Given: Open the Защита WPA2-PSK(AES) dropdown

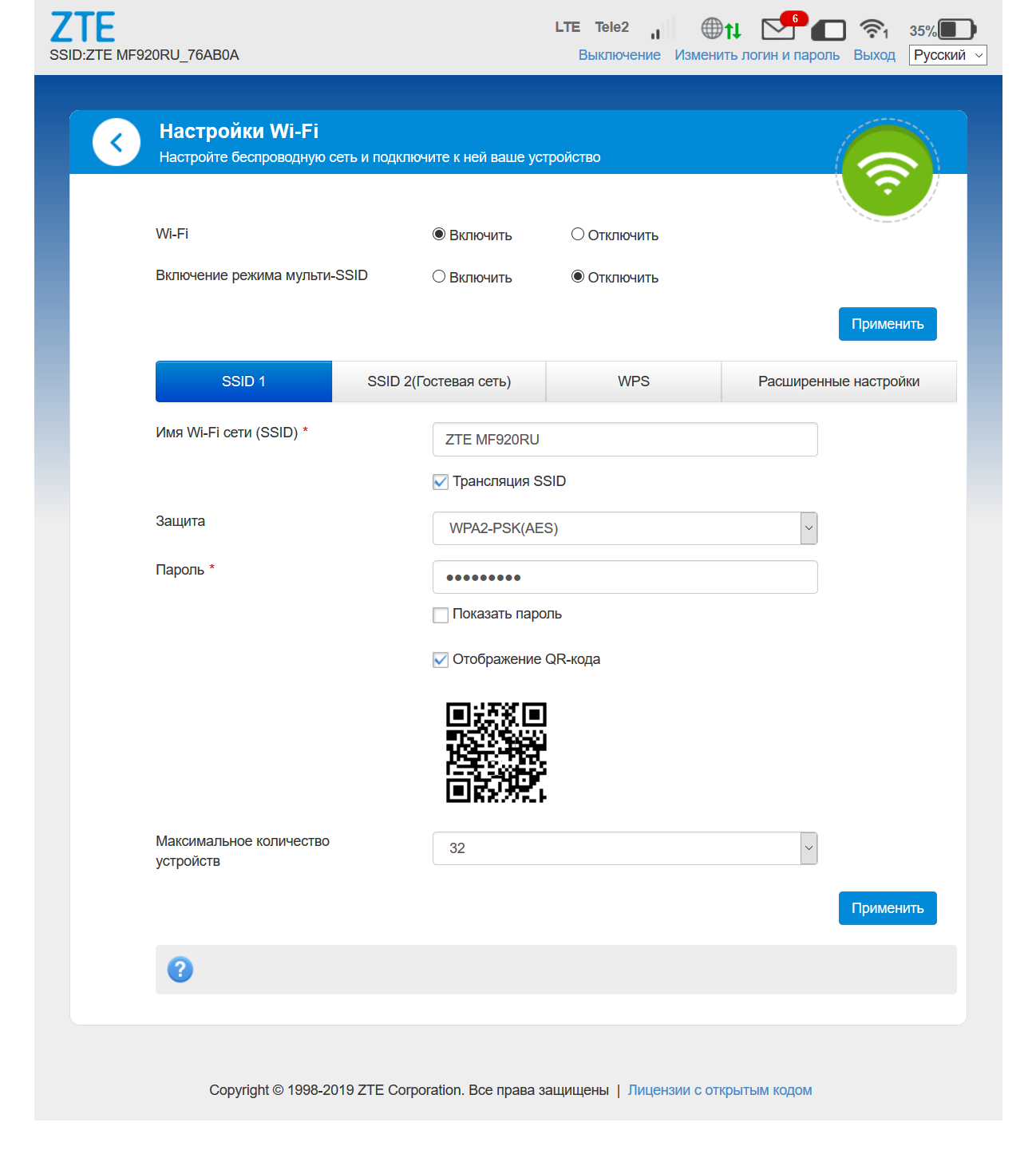Looking at the screenshot, I should click(x=625, y=528).
